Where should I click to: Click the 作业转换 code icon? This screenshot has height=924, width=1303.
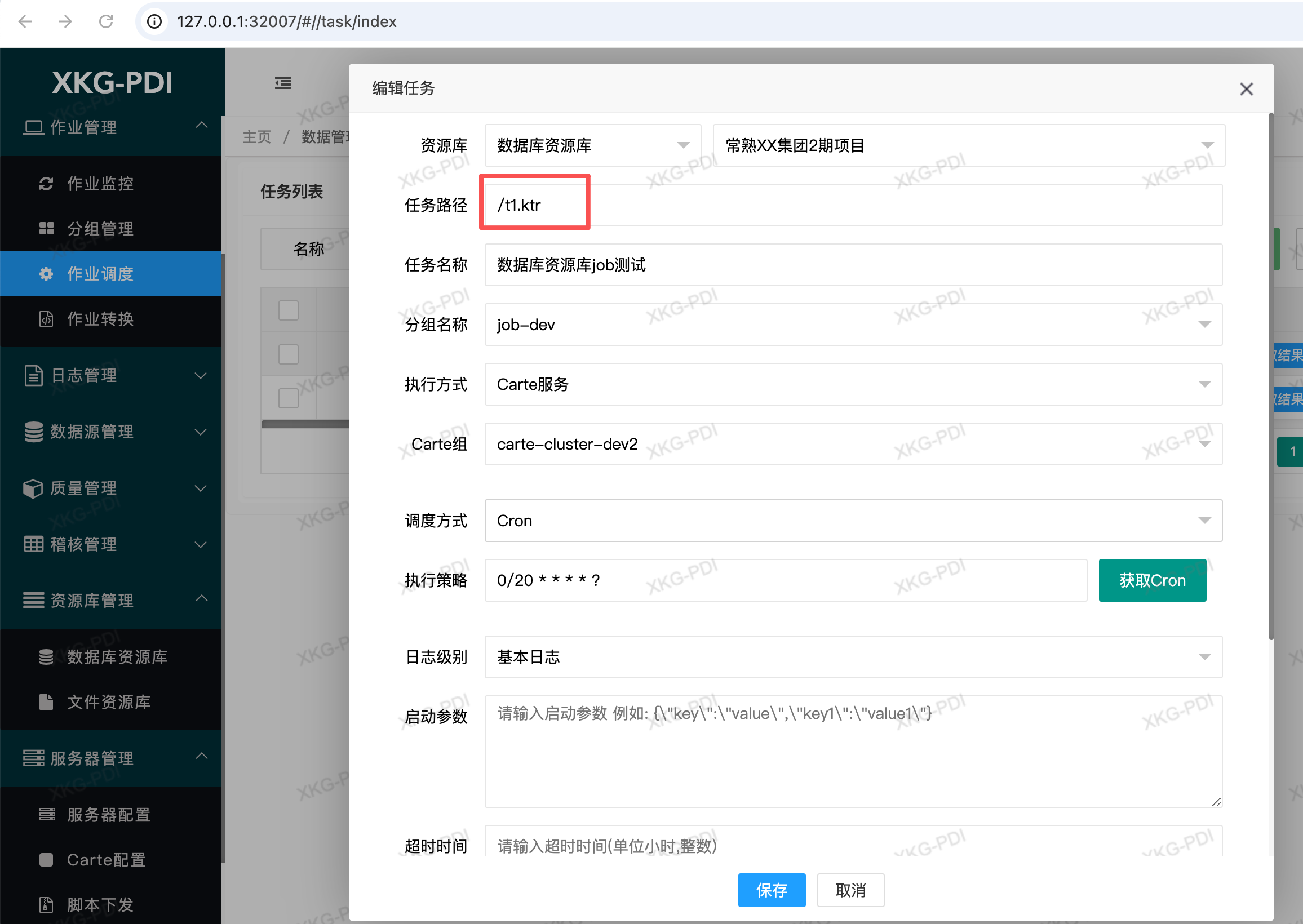(x=46, y=319)
